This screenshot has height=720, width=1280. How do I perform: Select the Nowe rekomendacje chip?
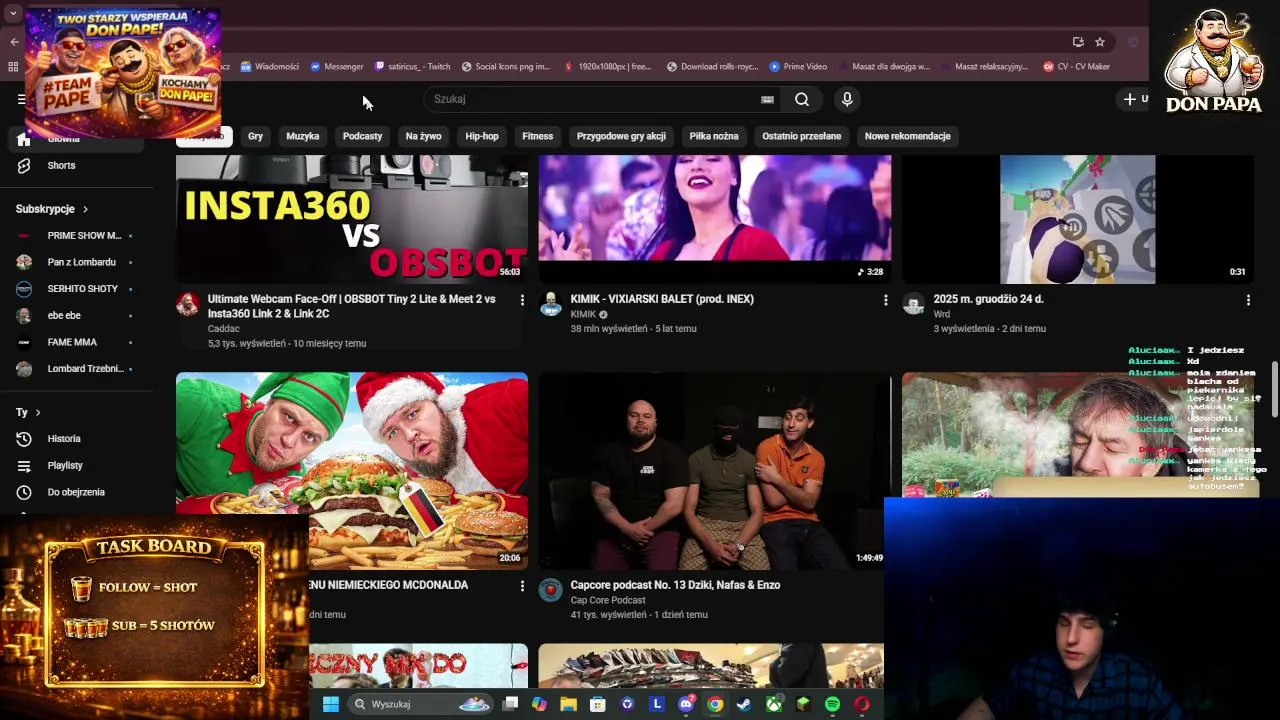tap(908, 136)
